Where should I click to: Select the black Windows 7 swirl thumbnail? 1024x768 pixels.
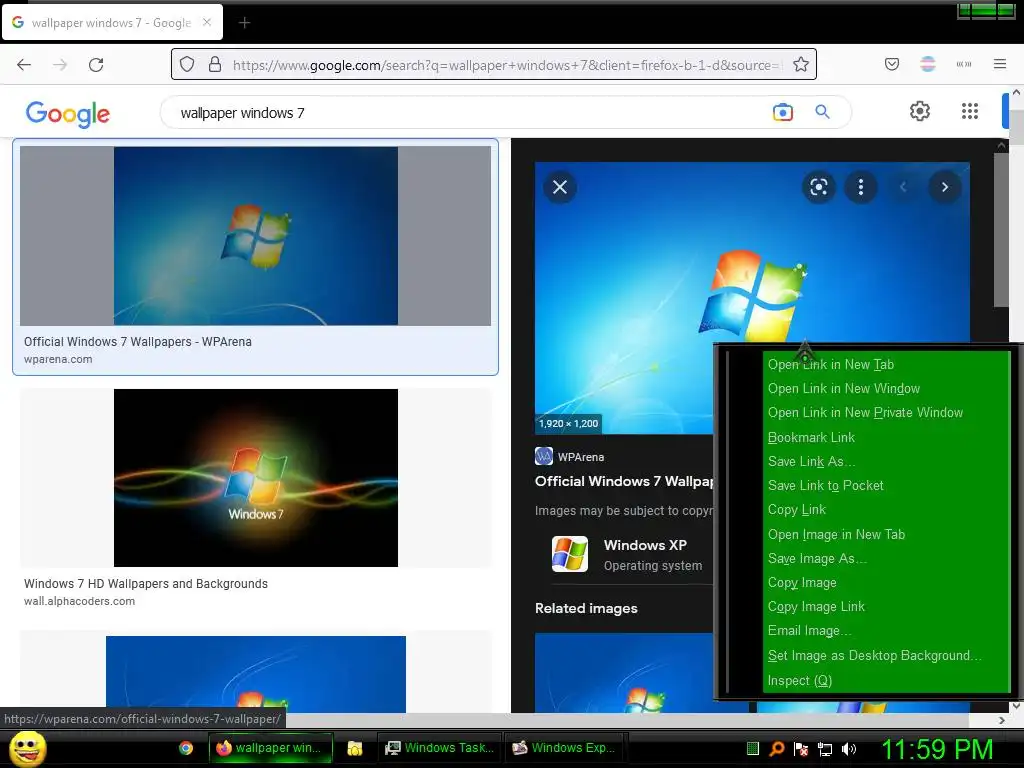click(x=255, y=478)
